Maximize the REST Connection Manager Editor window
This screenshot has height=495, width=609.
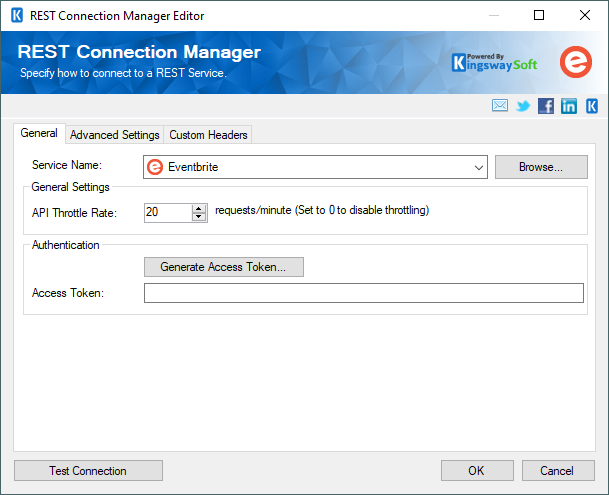tap(539, 16)
